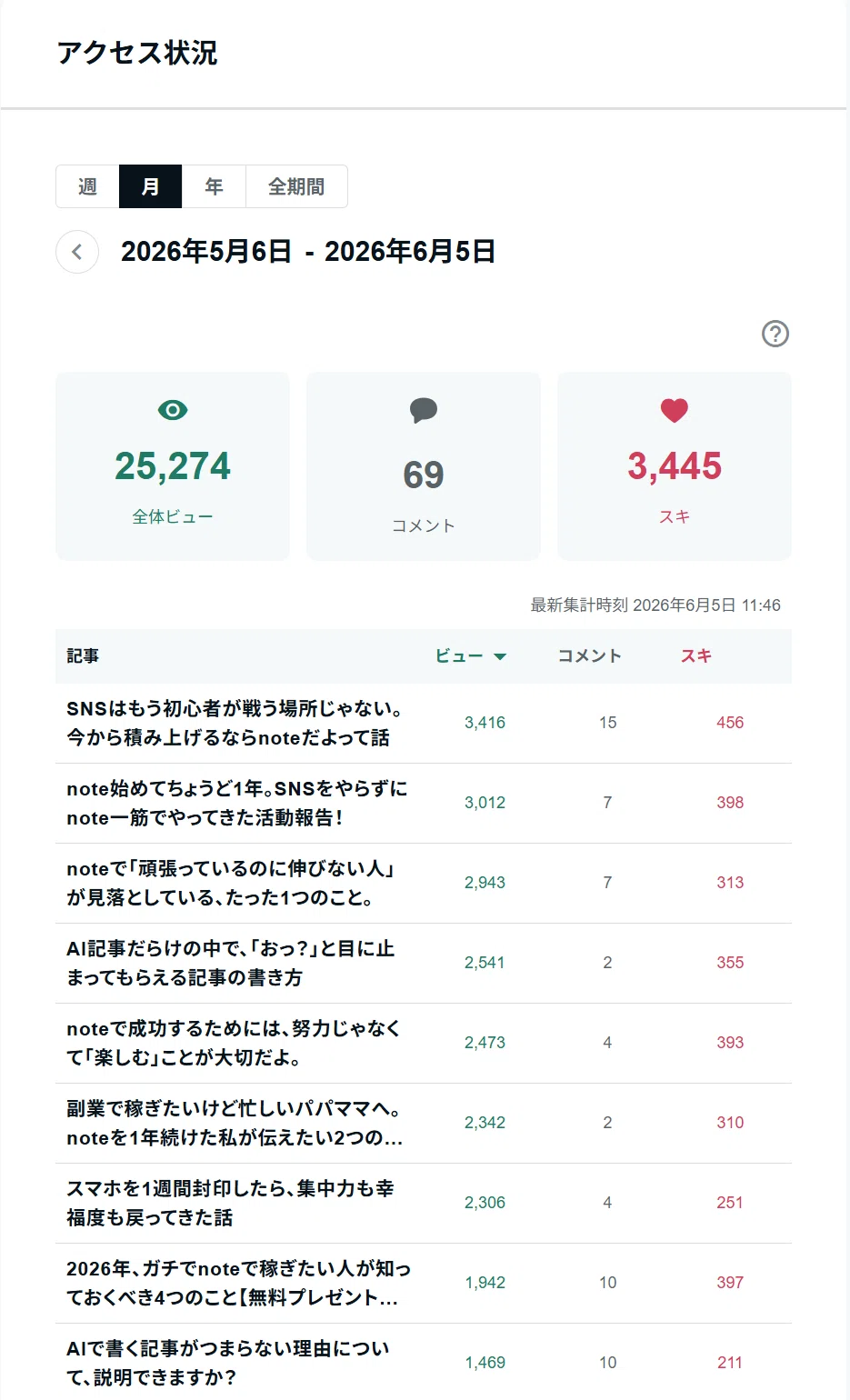
Task: Click view count 2,541
Action: pyautogui.click(x=485, y=963)
